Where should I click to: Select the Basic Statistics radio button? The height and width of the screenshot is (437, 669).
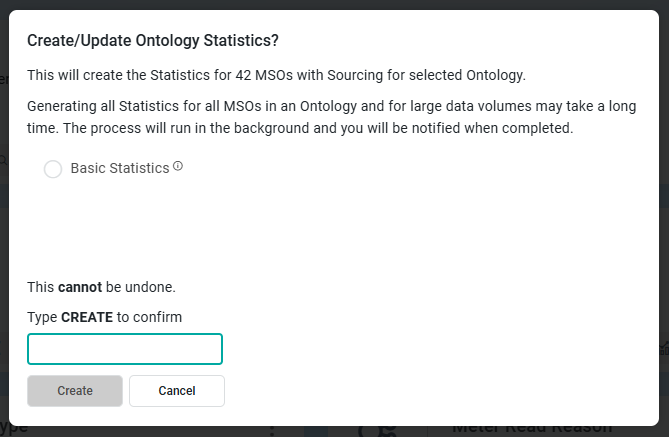[53, 170]
